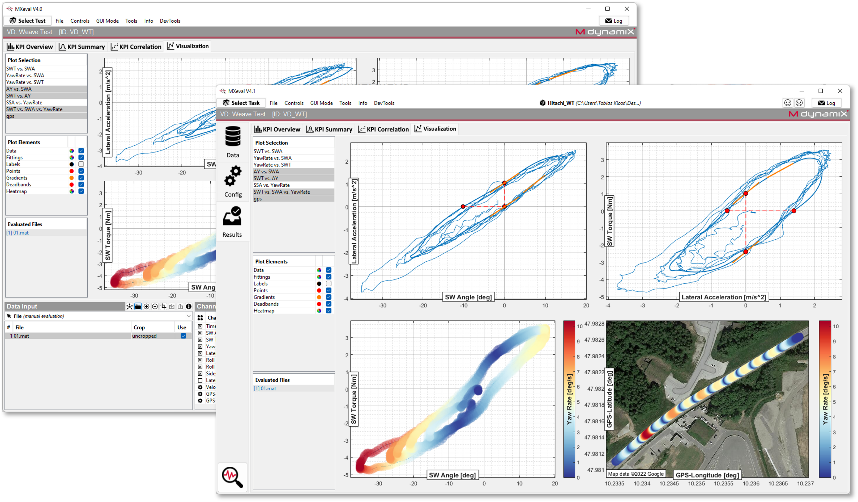The height and width of the screenshot is (502, 858).
Task: Open File (manual evaluation) dropdown in Data Input
Action: 98,316
